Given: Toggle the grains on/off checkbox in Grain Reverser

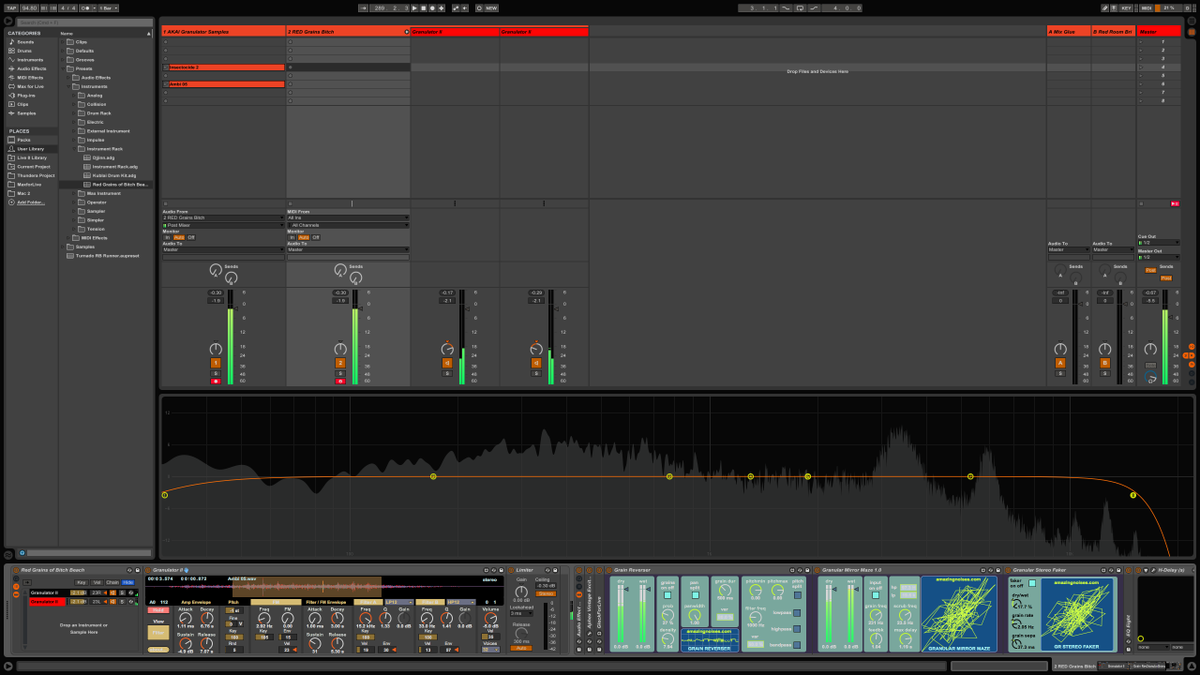Looking at the screenshot, I should (666, 595).
